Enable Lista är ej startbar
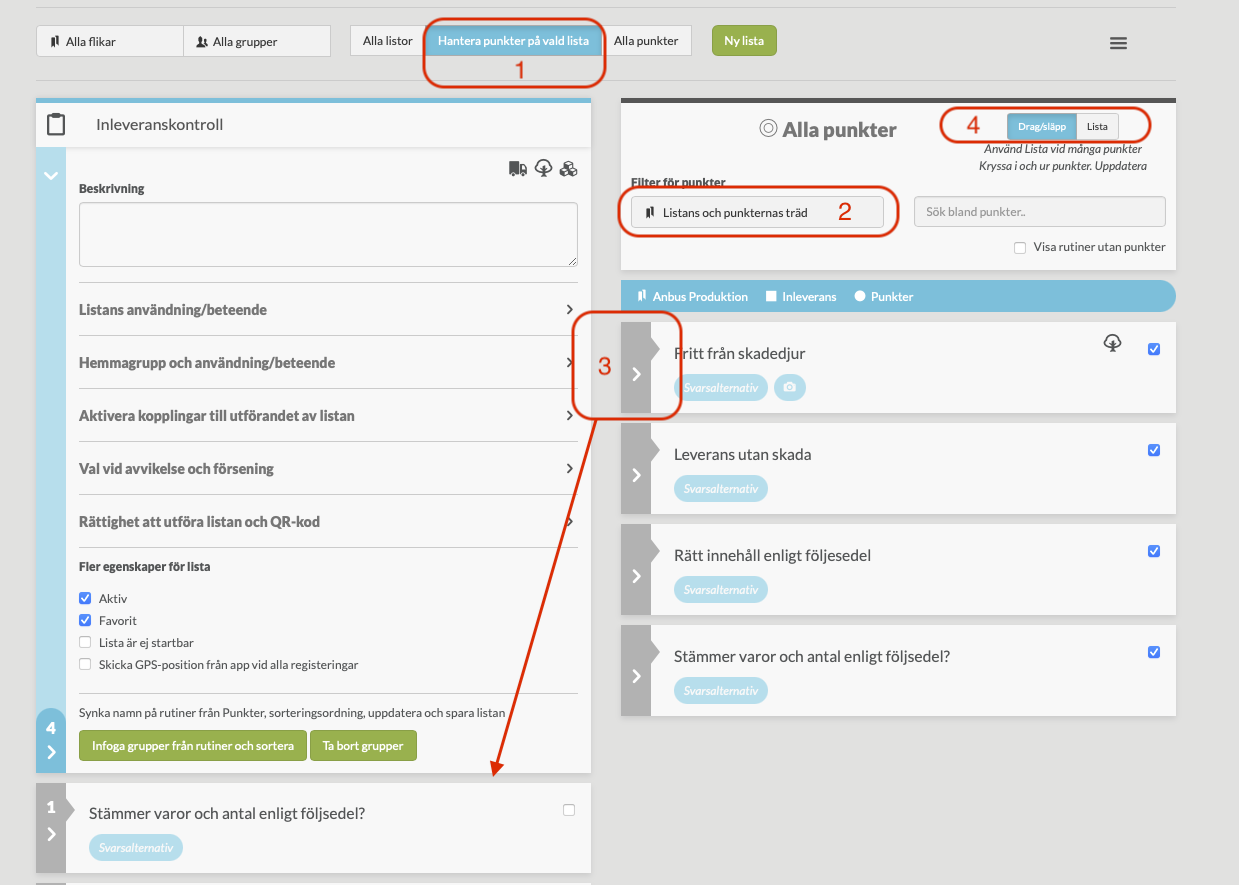This screenshot has width=1239, height=885. (85, 642)
